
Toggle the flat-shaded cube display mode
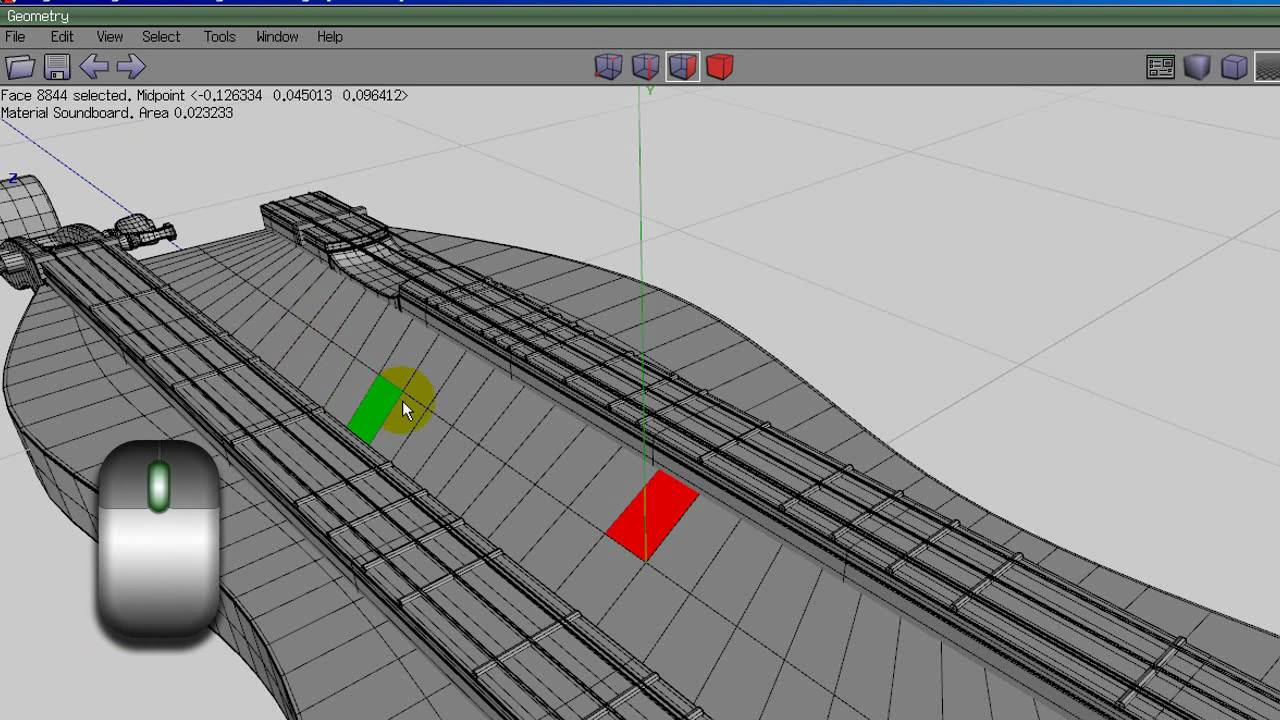click(x=1232, y=67)
